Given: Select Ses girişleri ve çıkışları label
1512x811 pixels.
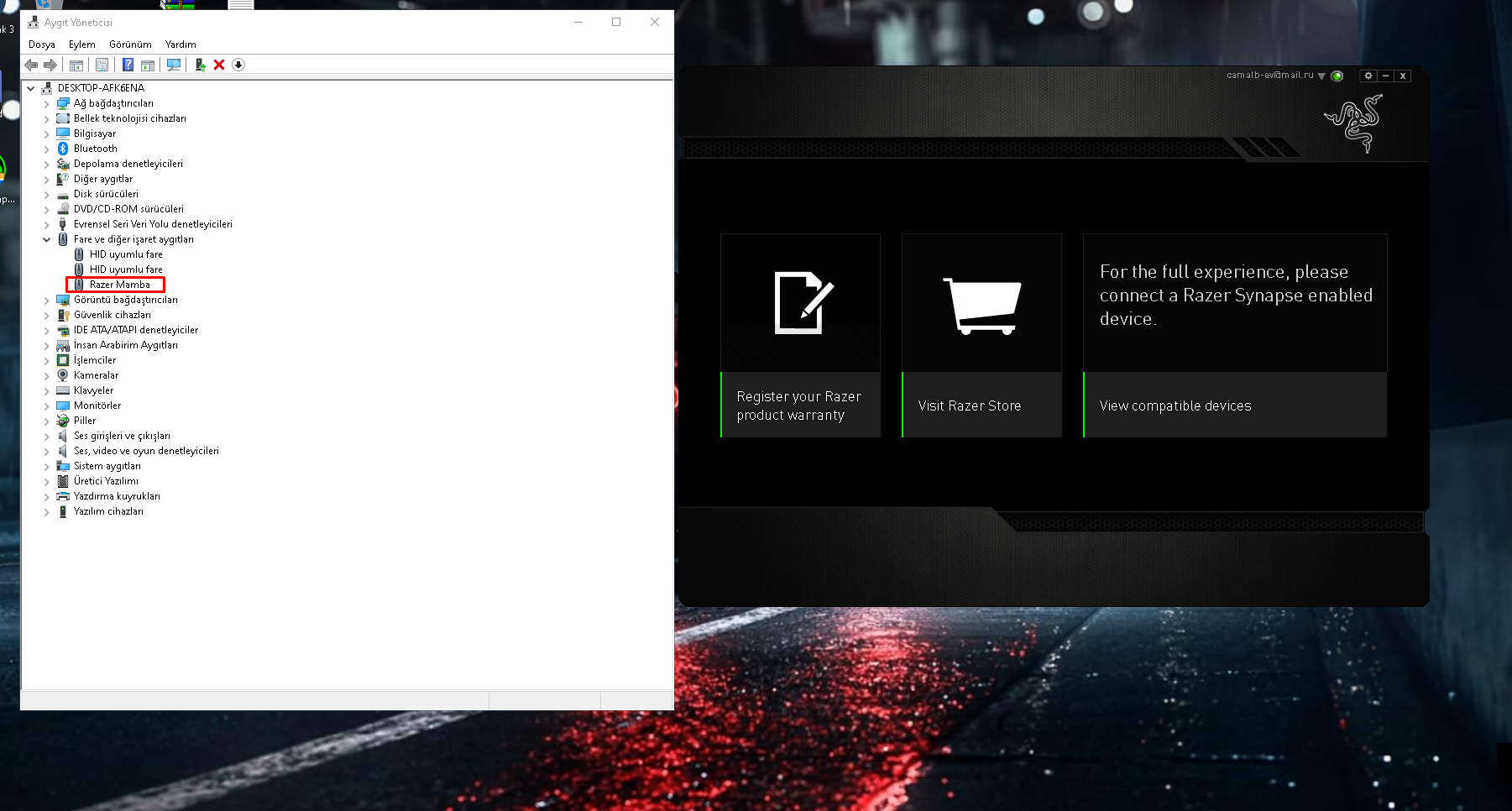Looking at the screenshot, I should [x=122, y=436].
